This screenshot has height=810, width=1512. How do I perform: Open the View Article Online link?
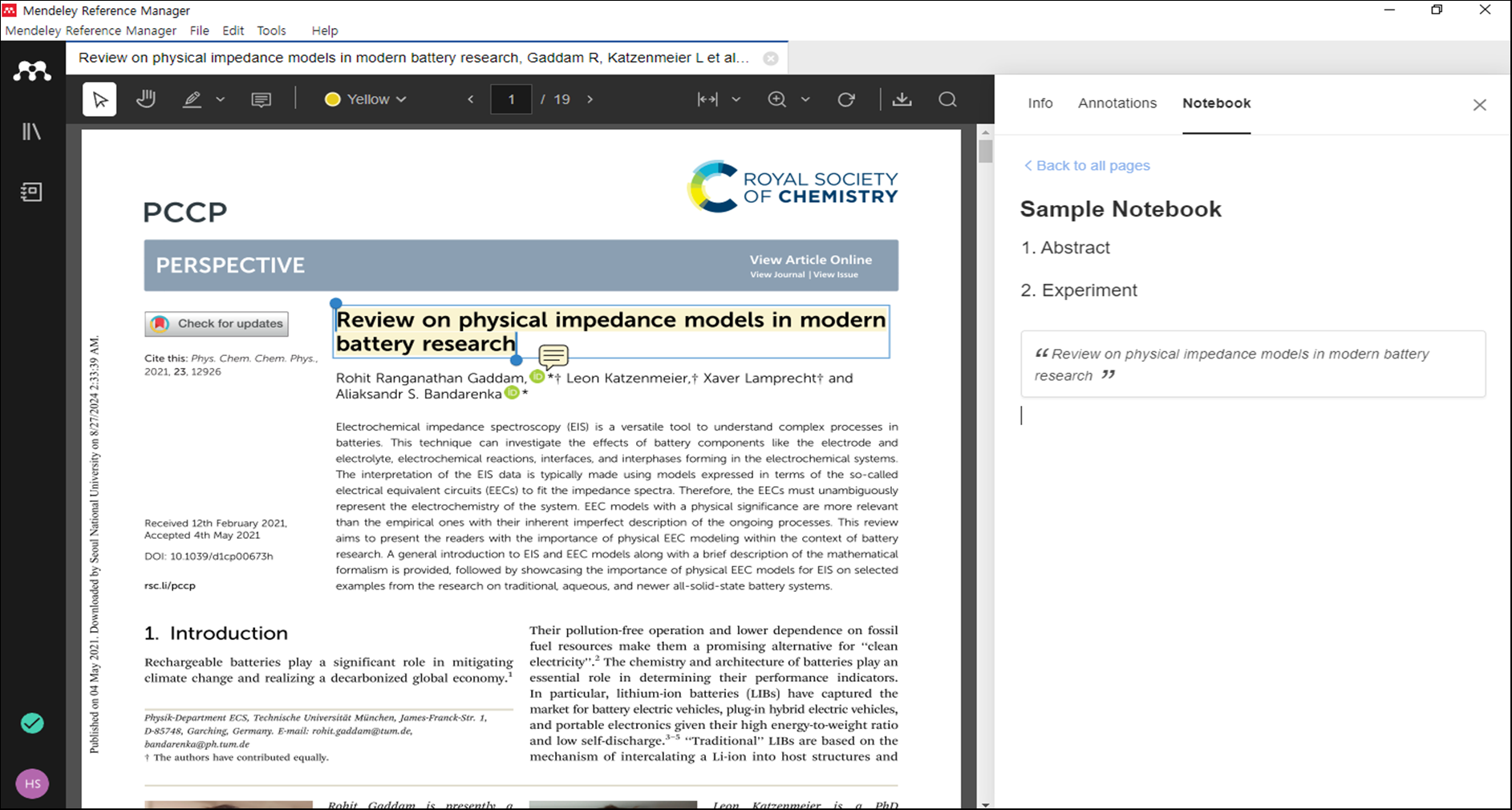(x=810, y=260)
